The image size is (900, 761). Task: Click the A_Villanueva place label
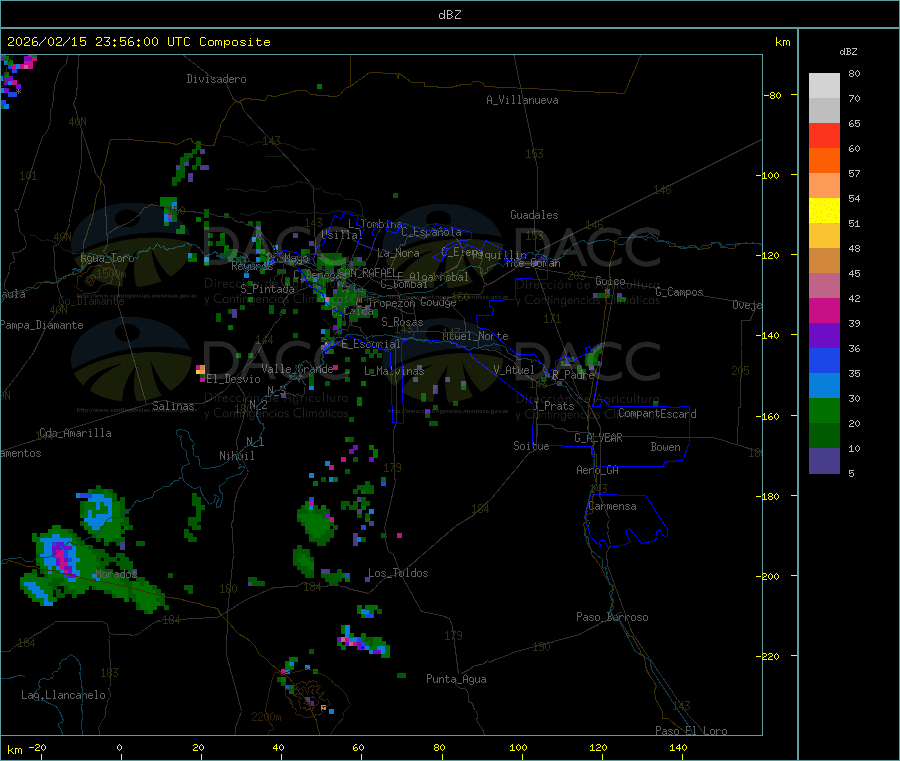click(x=522, y=100)
